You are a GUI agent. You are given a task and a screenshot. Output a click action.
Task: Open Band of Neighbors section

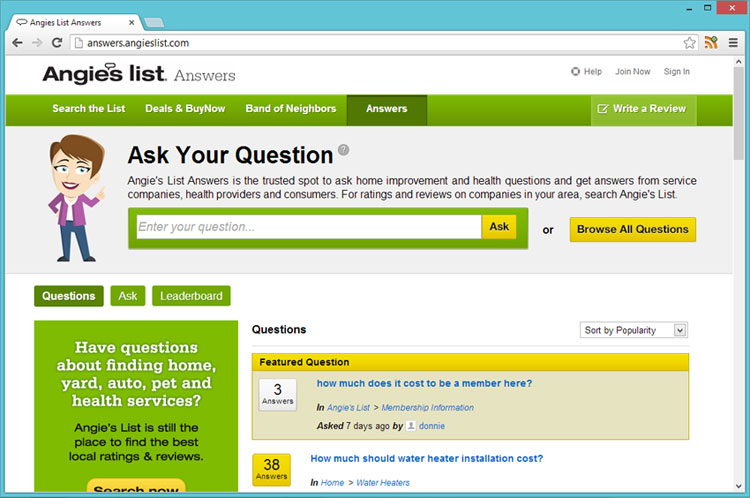pyautogui.click(x=291, y=109)
